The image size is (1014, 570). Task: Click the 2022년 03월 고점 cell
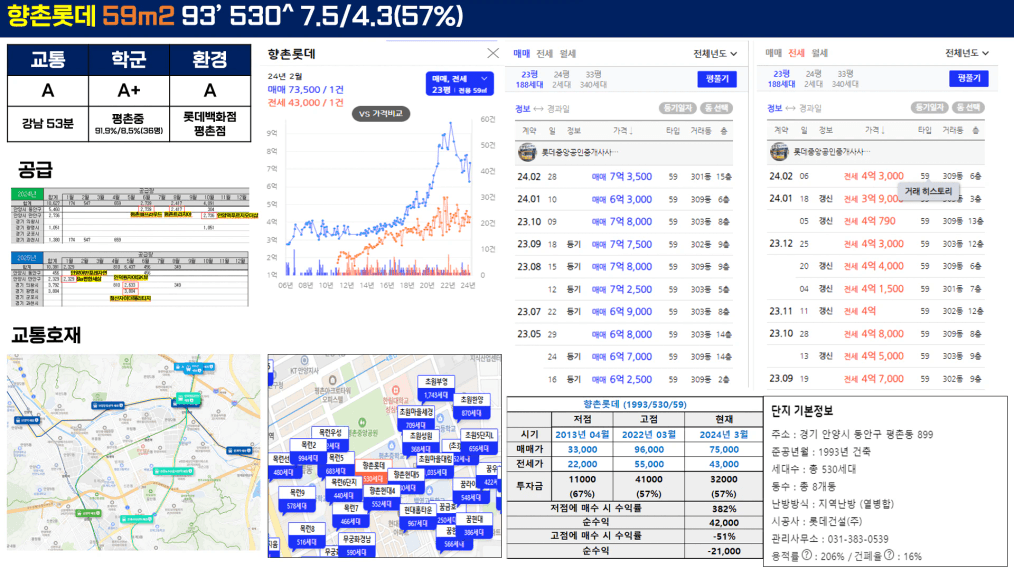point(649,435)
